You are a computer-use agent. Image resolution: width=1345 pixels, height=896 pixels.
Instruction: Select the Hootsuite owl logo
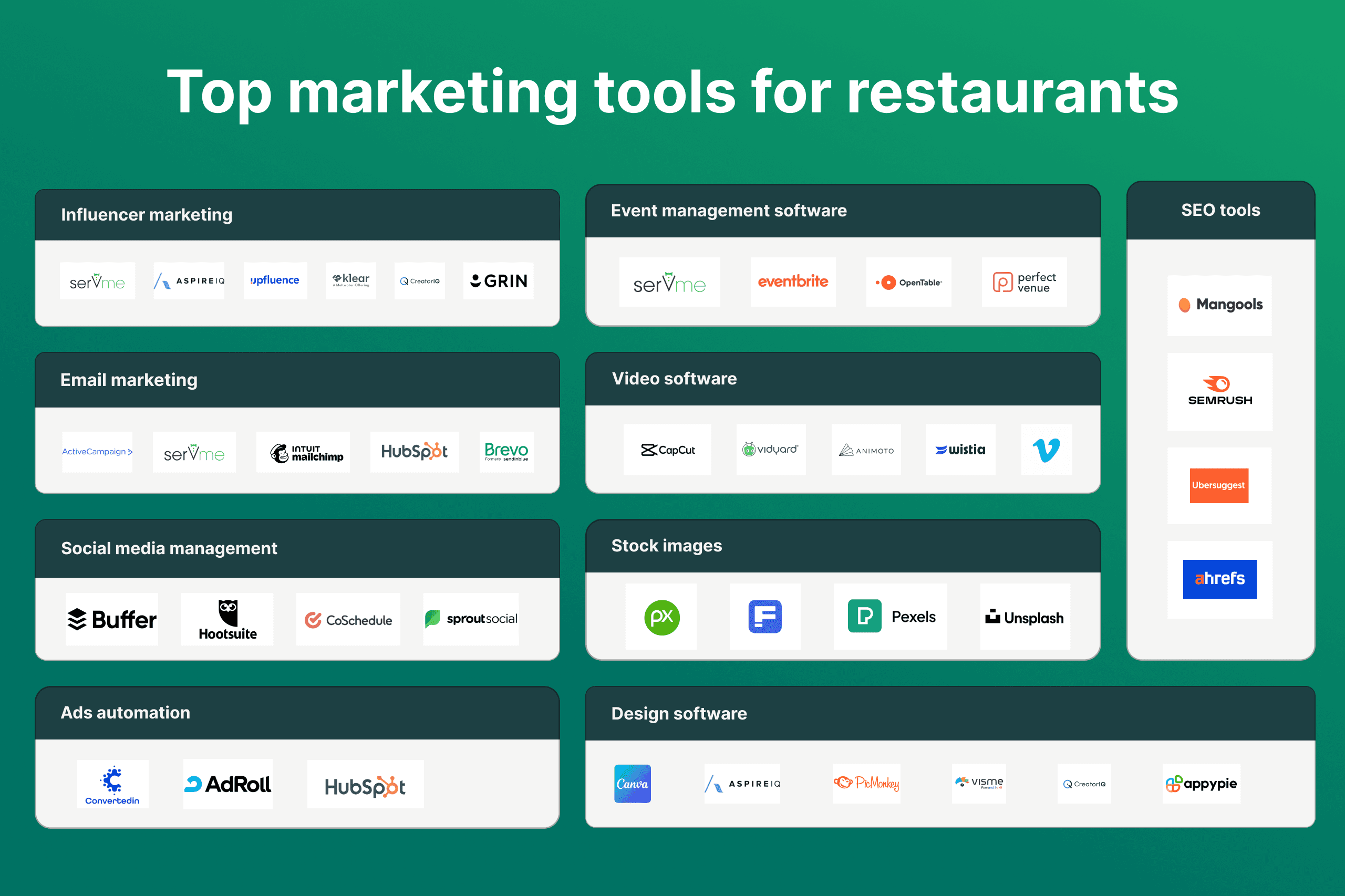point(227,619)
